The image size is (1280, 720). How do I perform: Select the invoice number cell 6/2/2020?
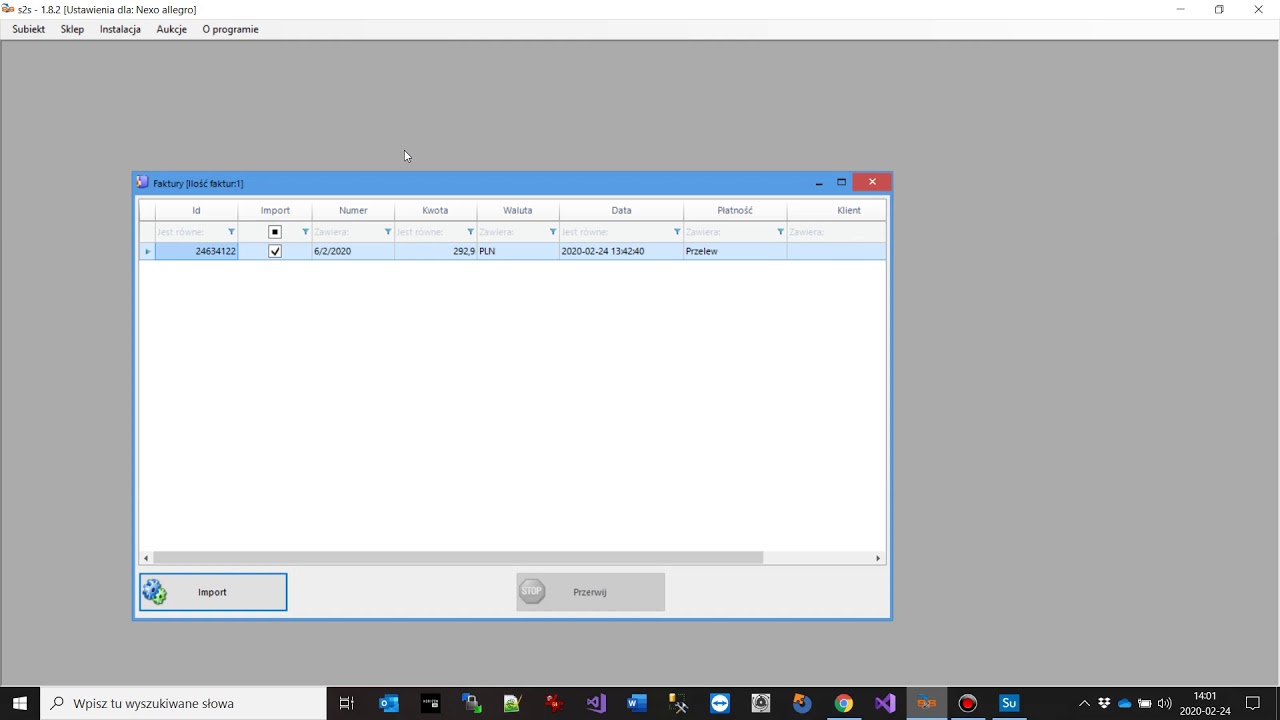pos(353,251)
